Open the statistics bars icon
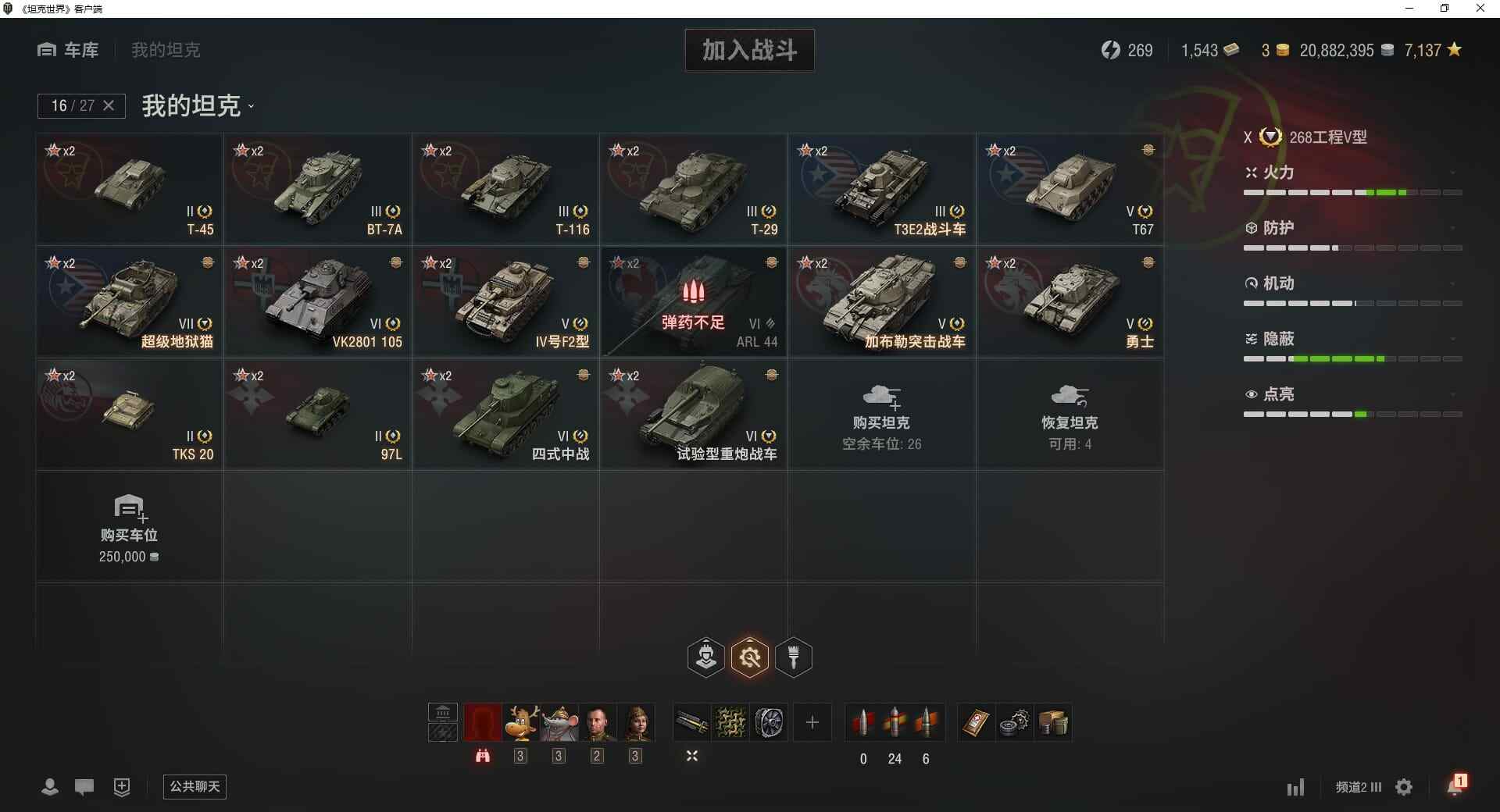 click(1295, 787)
